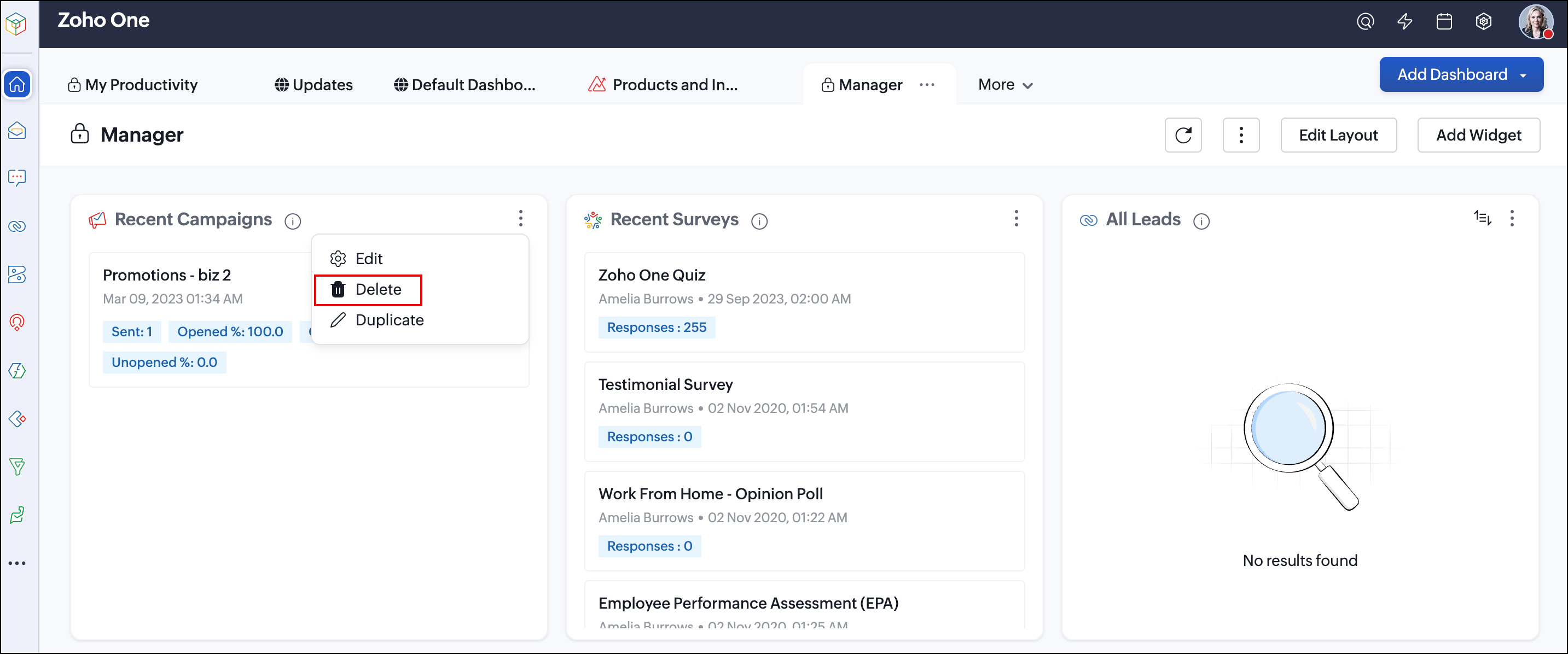Open the red headset icon in sidebar
Image resolution: width=1568 pixels, height=654 pixels.
click(x=17, y=323)
